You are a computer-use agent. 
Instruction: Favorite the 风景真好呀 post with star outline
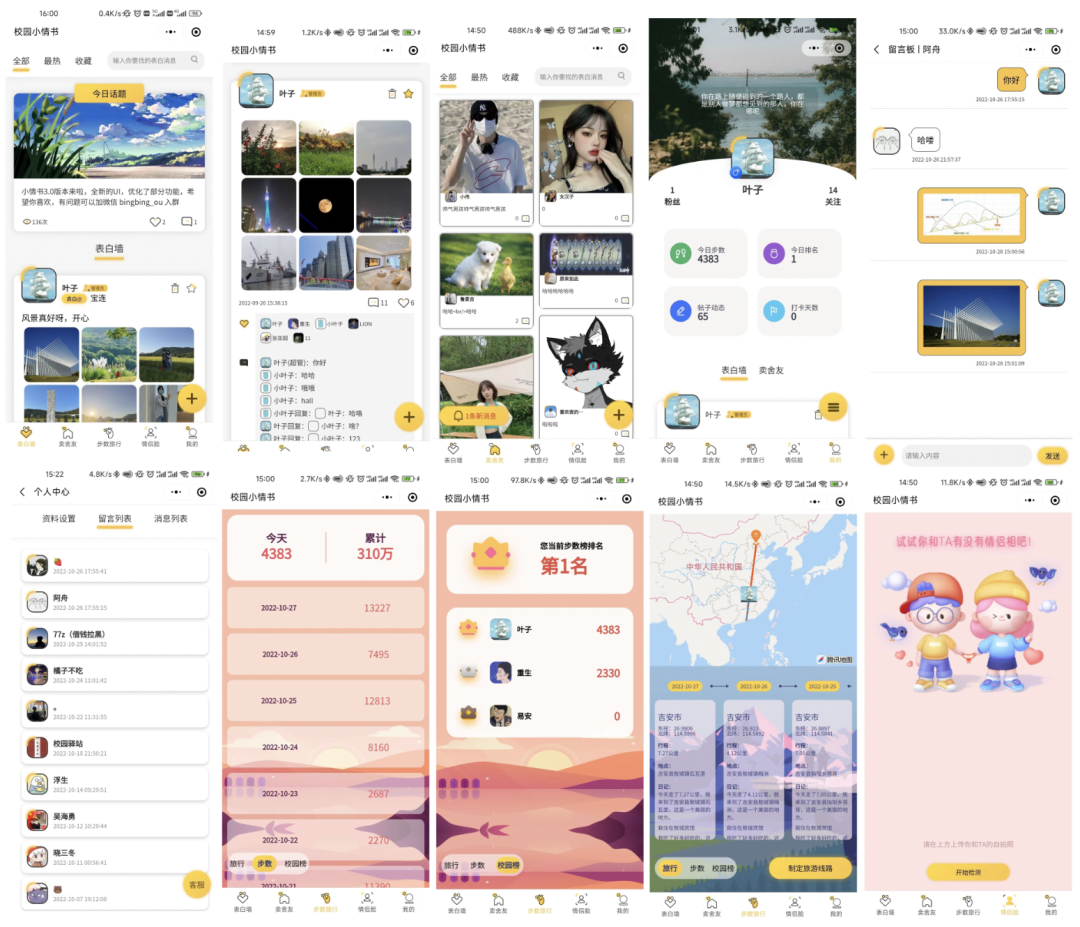click(x=191, y=289)
